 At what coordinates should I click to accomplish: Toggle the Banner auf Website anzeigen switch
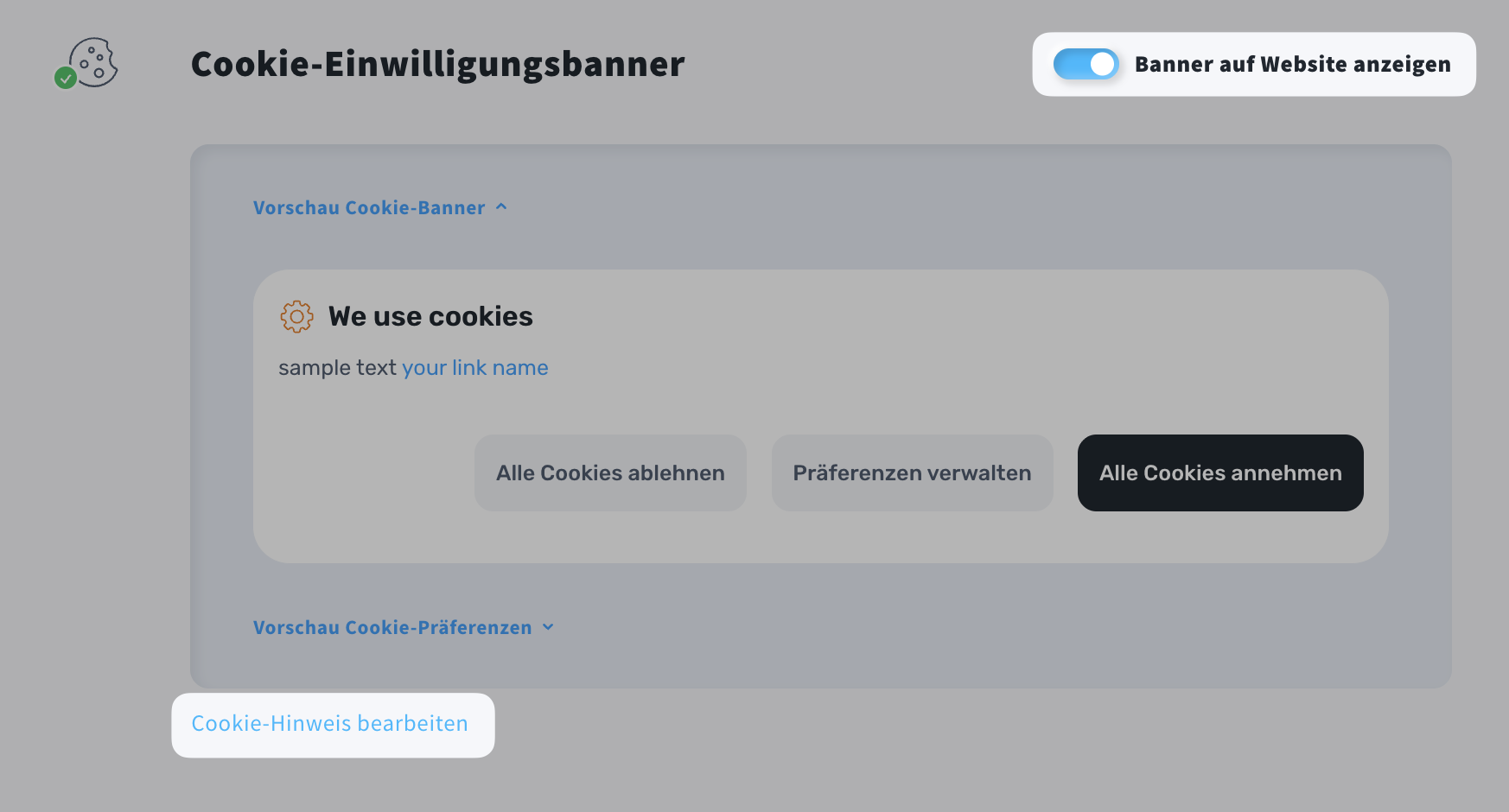pos(1086,64)
